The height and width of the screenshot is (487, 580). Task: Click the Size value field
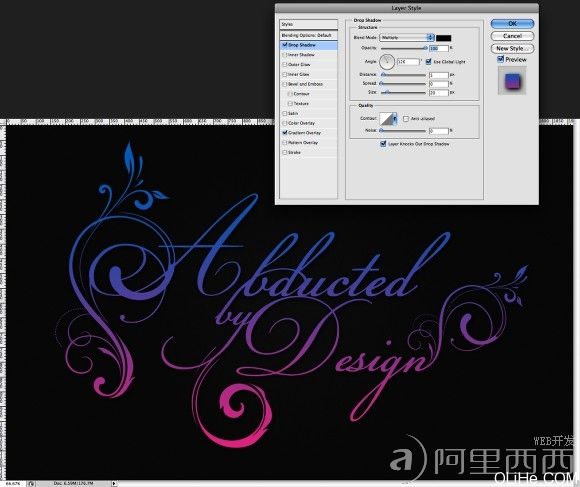coord(439,93)
